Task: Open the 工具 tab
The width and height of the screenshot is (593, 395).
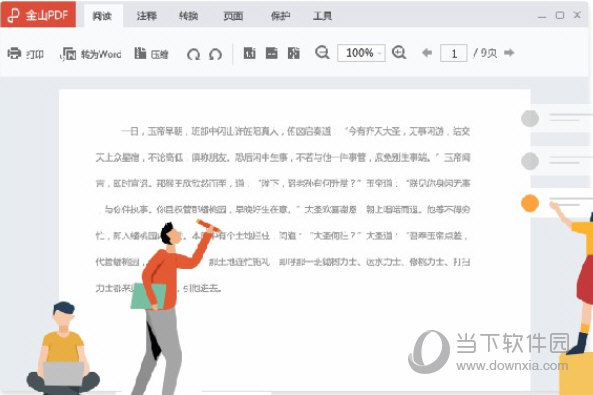Action: [322, 16]
